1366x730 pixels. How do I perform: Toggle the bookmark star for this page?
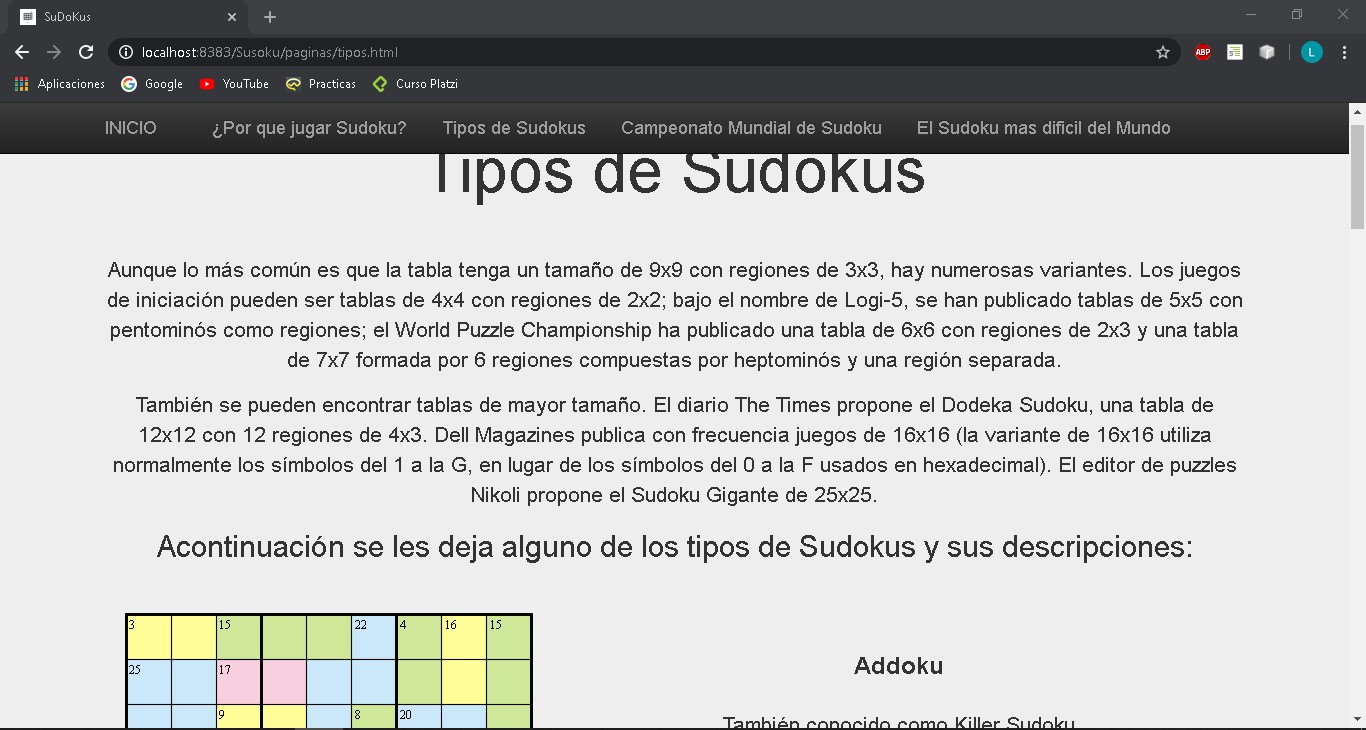tap(1163, 52)
